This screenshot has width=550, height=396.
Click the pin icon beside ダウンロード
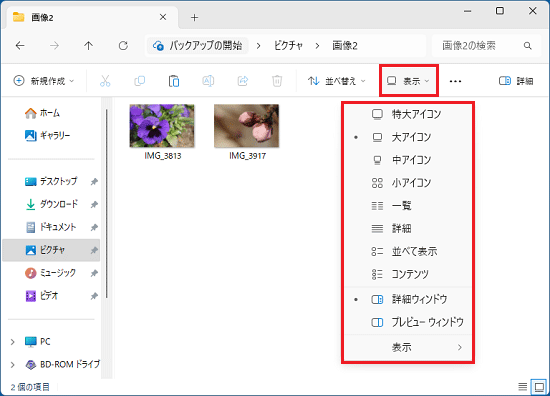click(94, 204)
